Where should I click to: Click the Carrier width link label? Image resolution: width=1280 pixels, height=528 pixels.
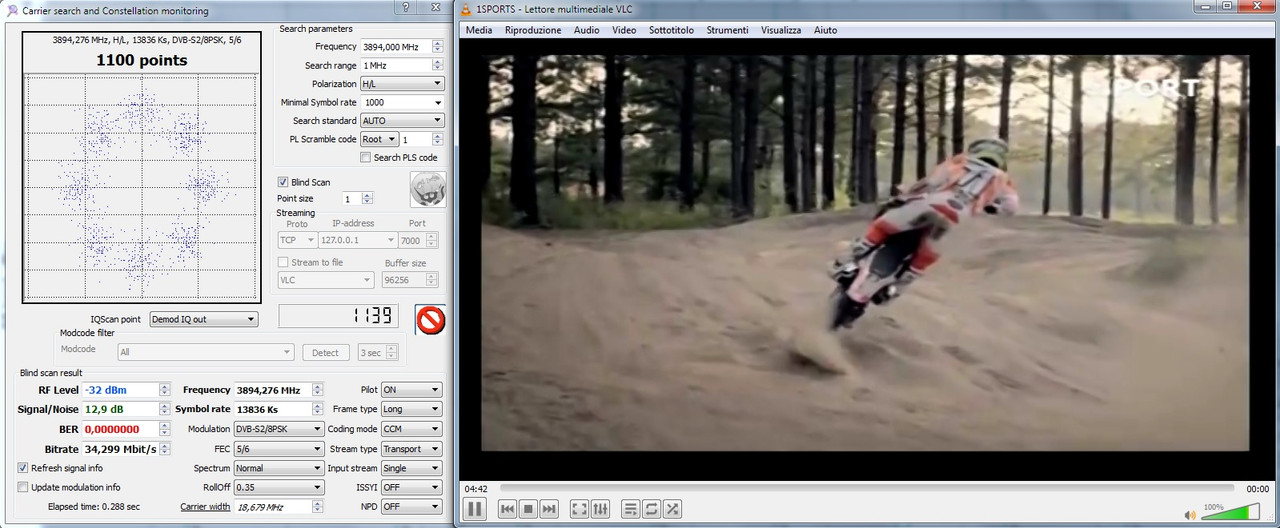[x=205, y=507]
